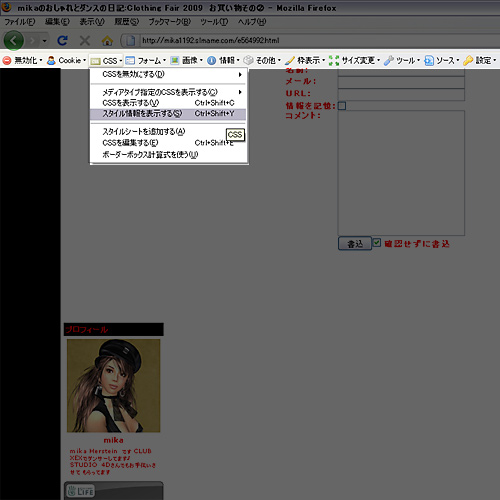Go to the Home page icon
Screen dimensions: 500x500
107,41
